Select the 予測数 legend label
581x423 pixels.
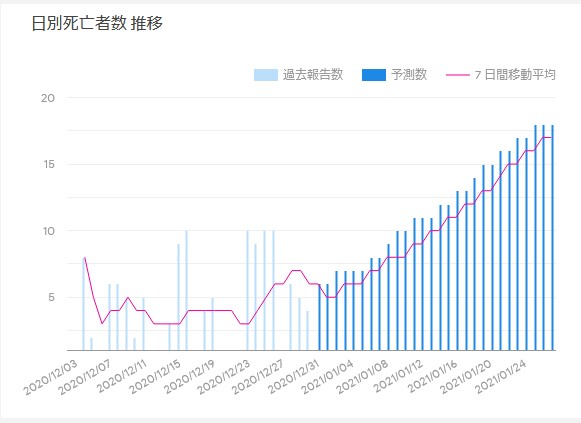pos(409,75)
